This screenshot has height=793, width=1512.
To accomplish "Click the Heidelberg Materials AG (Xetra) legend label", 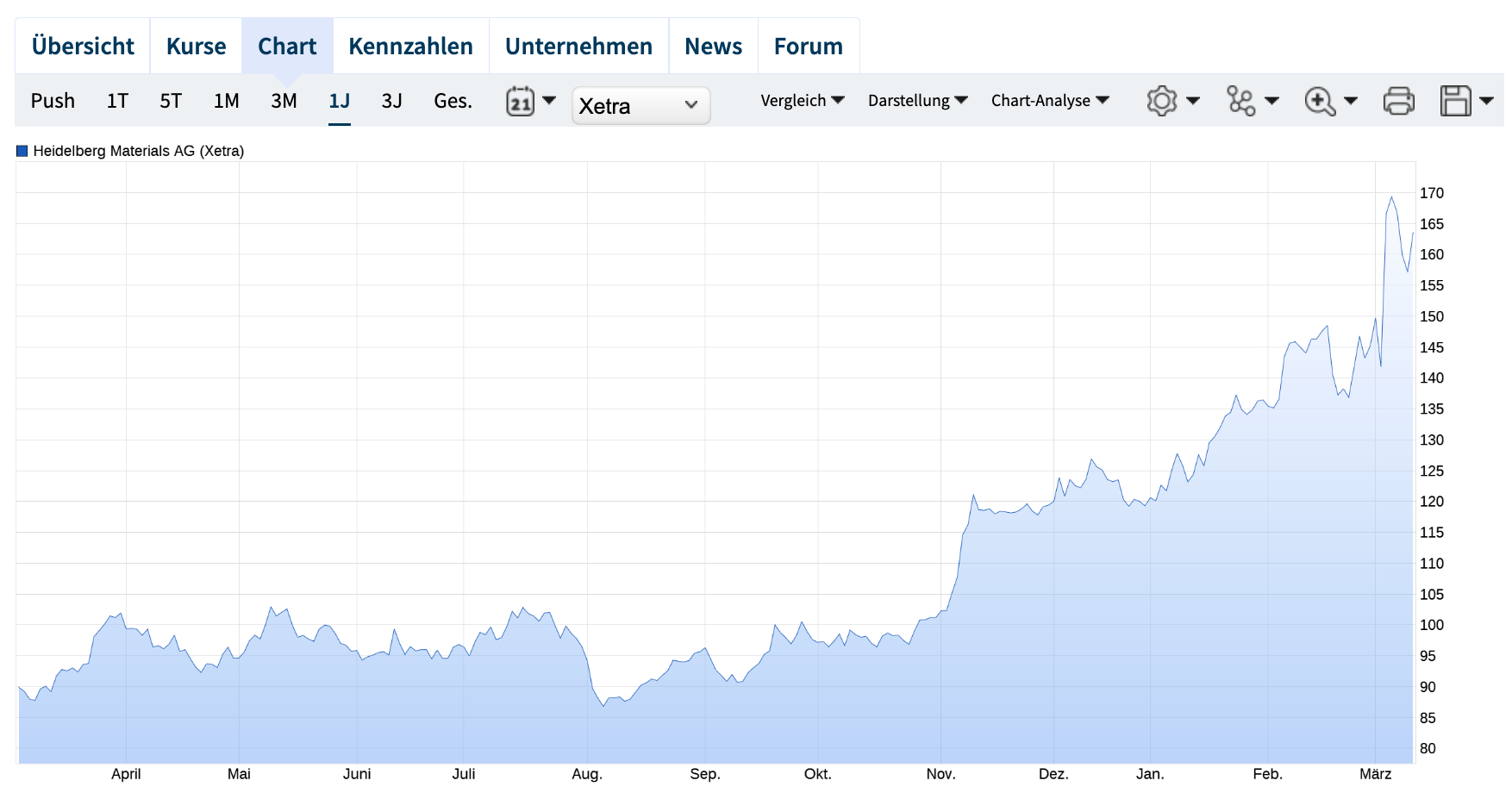I will (x=139, y=151).
